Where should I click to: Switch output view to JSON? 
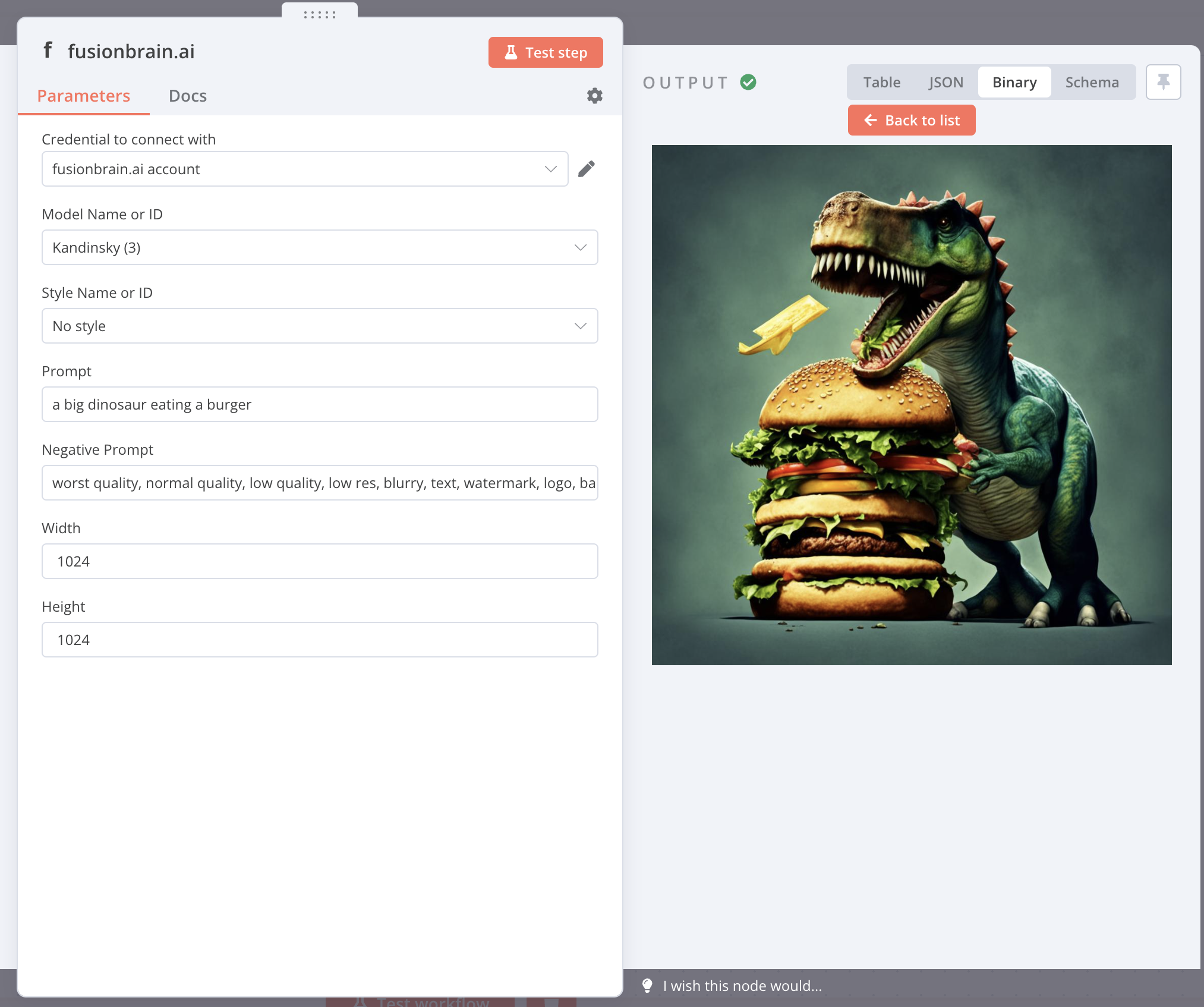click(945, 82)
